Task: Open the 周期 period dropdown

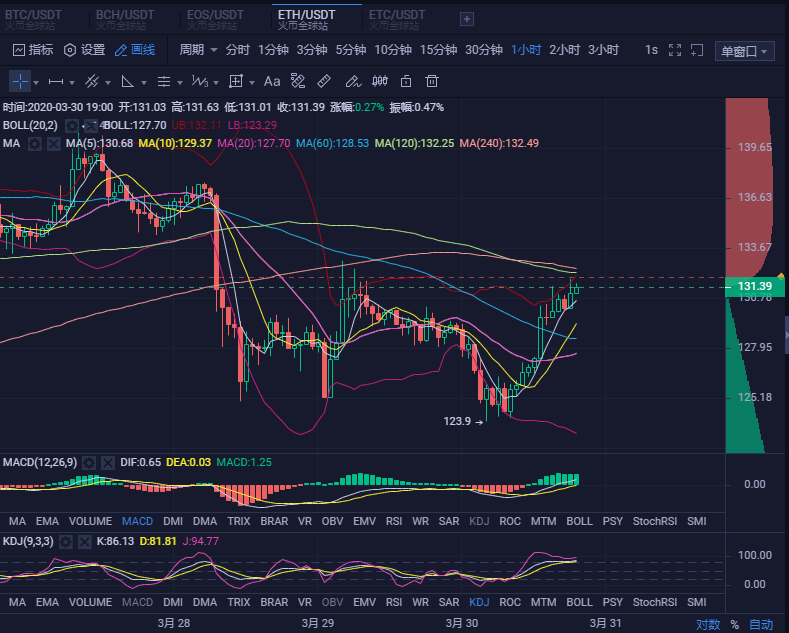Action: 198,50
